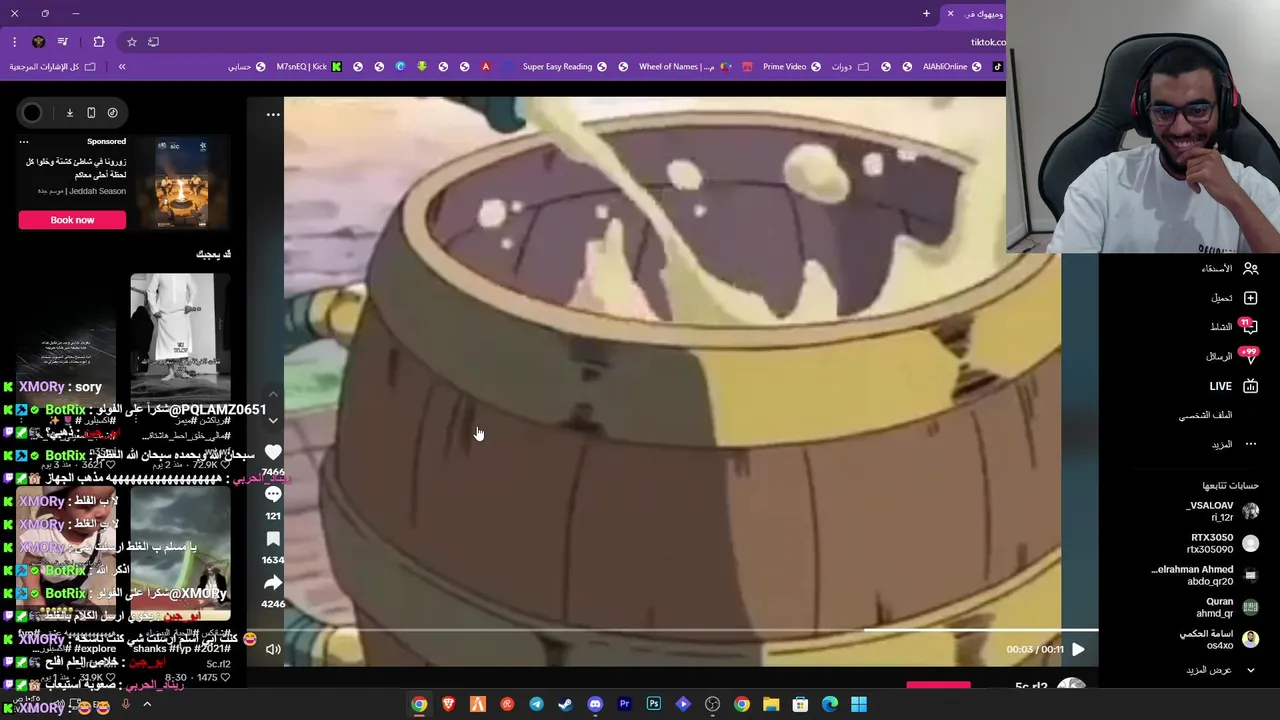Open all bookmarks folder
The image size is (1280, 720).
(x=53, y=67)
